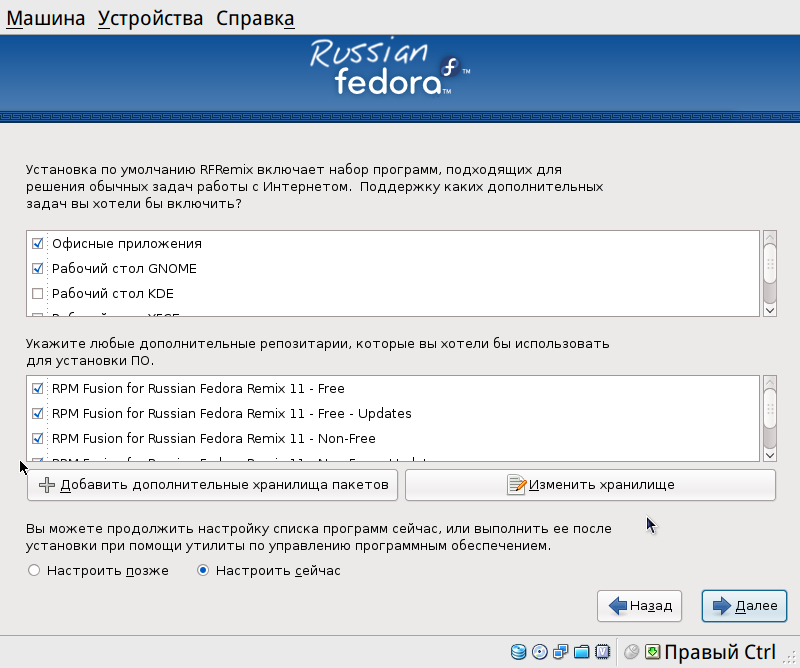This screenshot has width=800, height=668.
Task: Click the window resize grip corner
Action: [x=792, y=659]
